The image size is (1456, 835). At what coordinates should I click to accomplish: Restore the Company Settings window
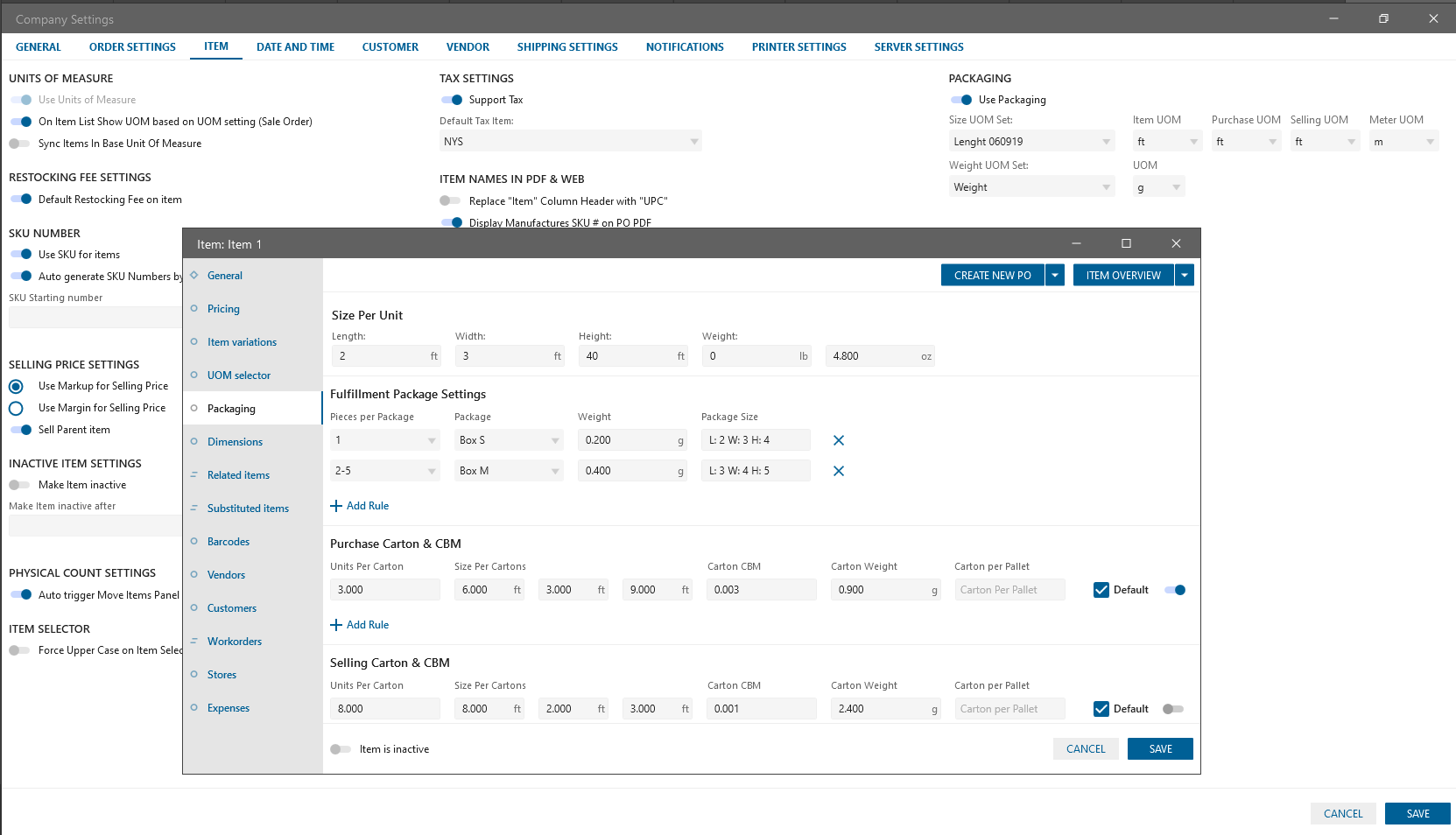[1383, 18]
